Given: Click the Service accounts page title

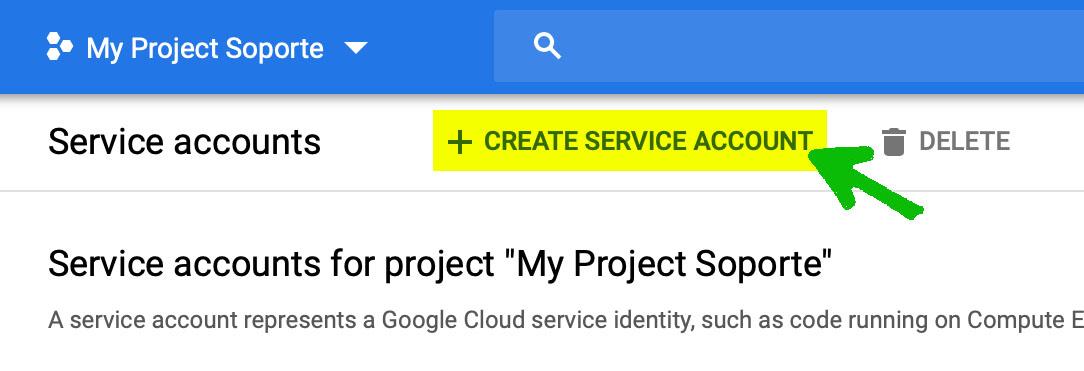Looking at the screenshot, I should pyautogui.click(x=185, y=142).
